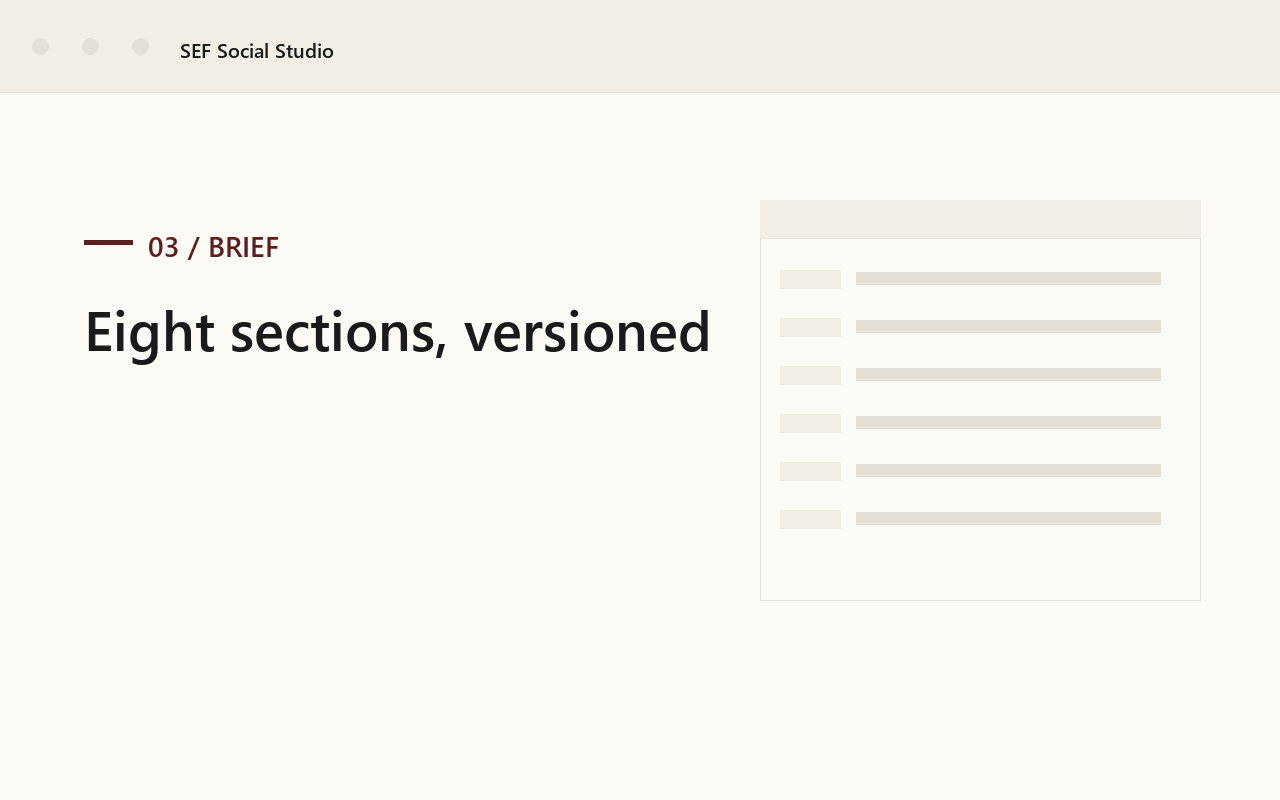The width and height of the screenshot is (1280, 800).
Task: Click the last row's long text line
Action: pos(1008,519)
